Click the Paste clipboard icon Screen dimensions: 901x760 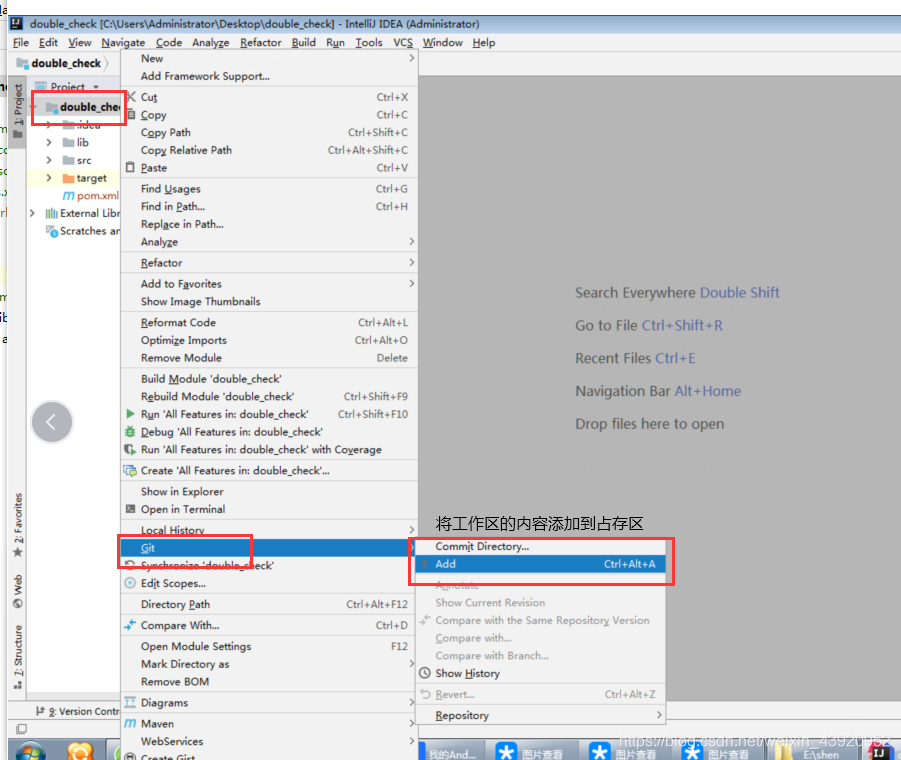point(130,167)
